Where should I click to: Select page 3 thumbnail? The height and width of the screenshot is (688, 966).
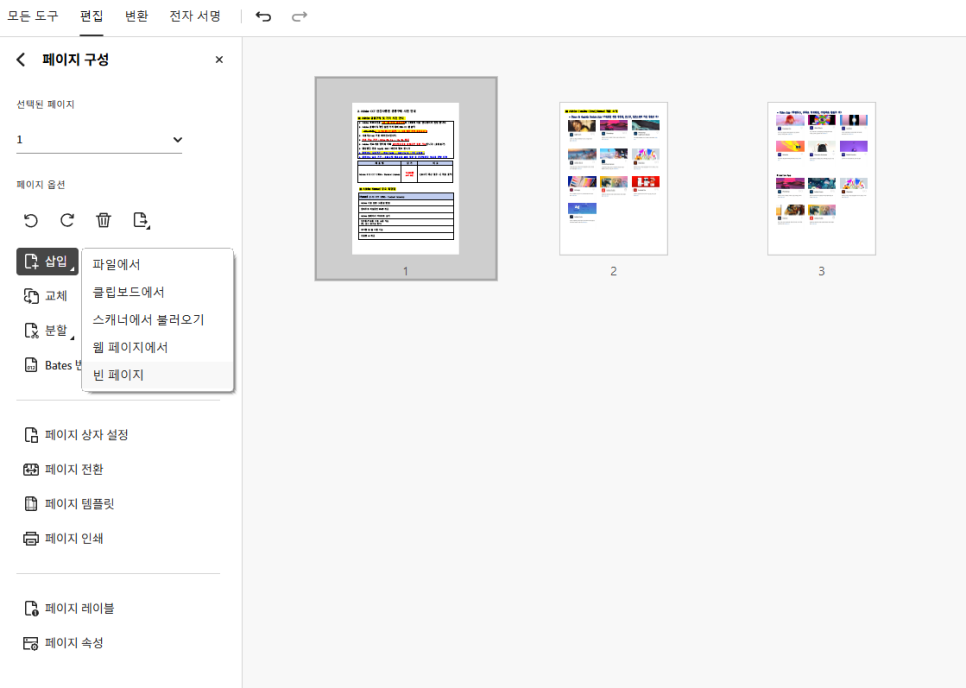click(821, 179)
